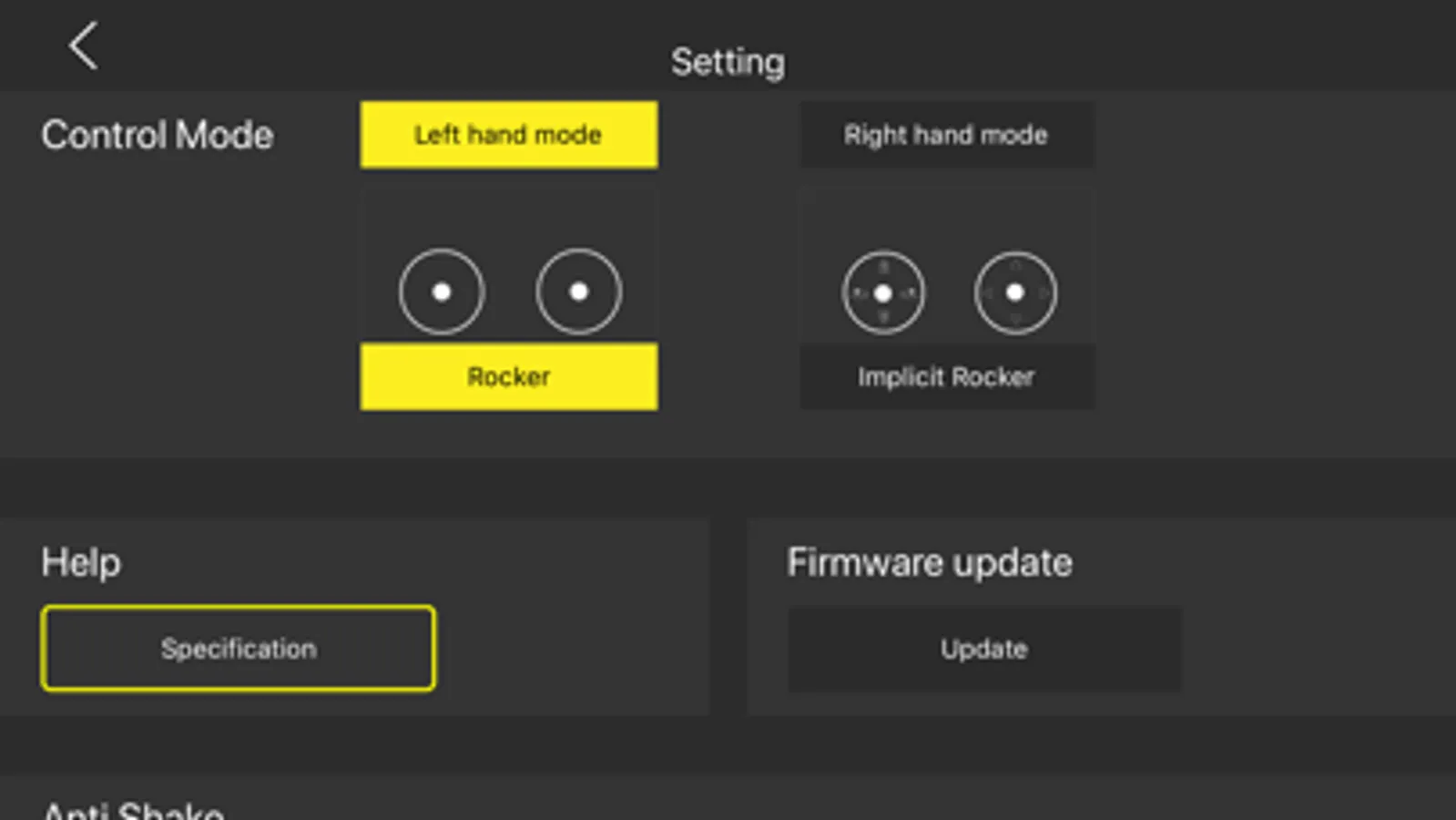Click the right directional joystick above Implicit Rocker
The image size is (1456, 820).
click(1015, 293)
